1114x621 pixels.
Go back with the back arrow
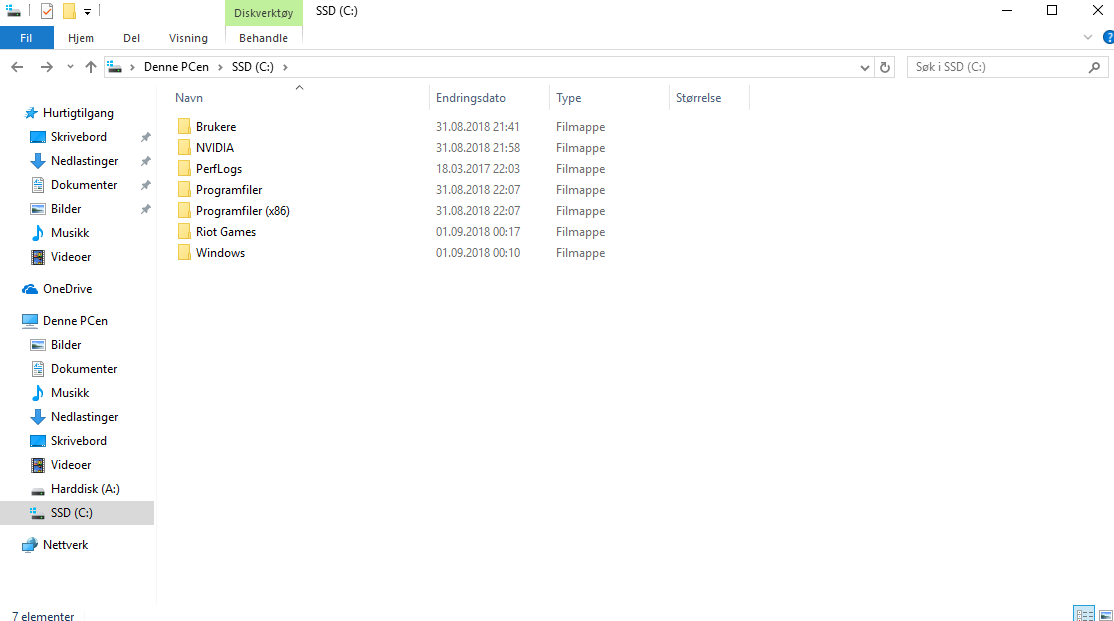[x=18, y=67]
